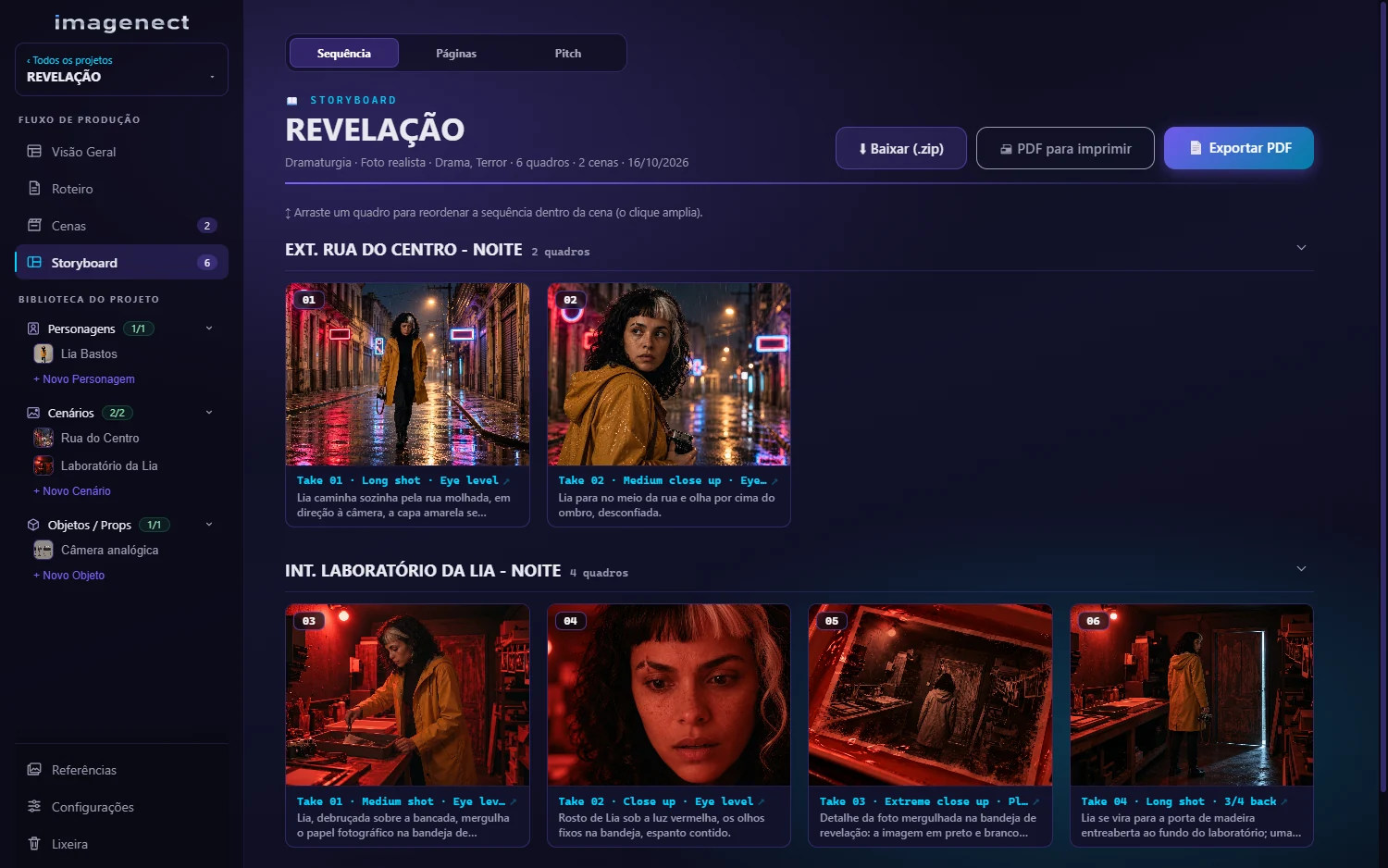Collapse the Personagens section chevron
This screenshot has height=868, width=1388.
click(x=209, y=329)
